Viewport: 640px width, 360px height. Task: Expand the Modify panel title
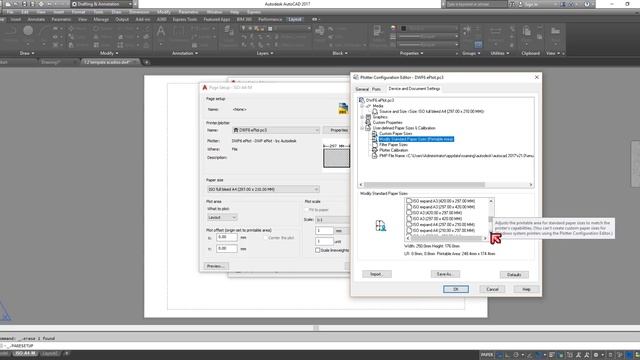coord(109,53)
